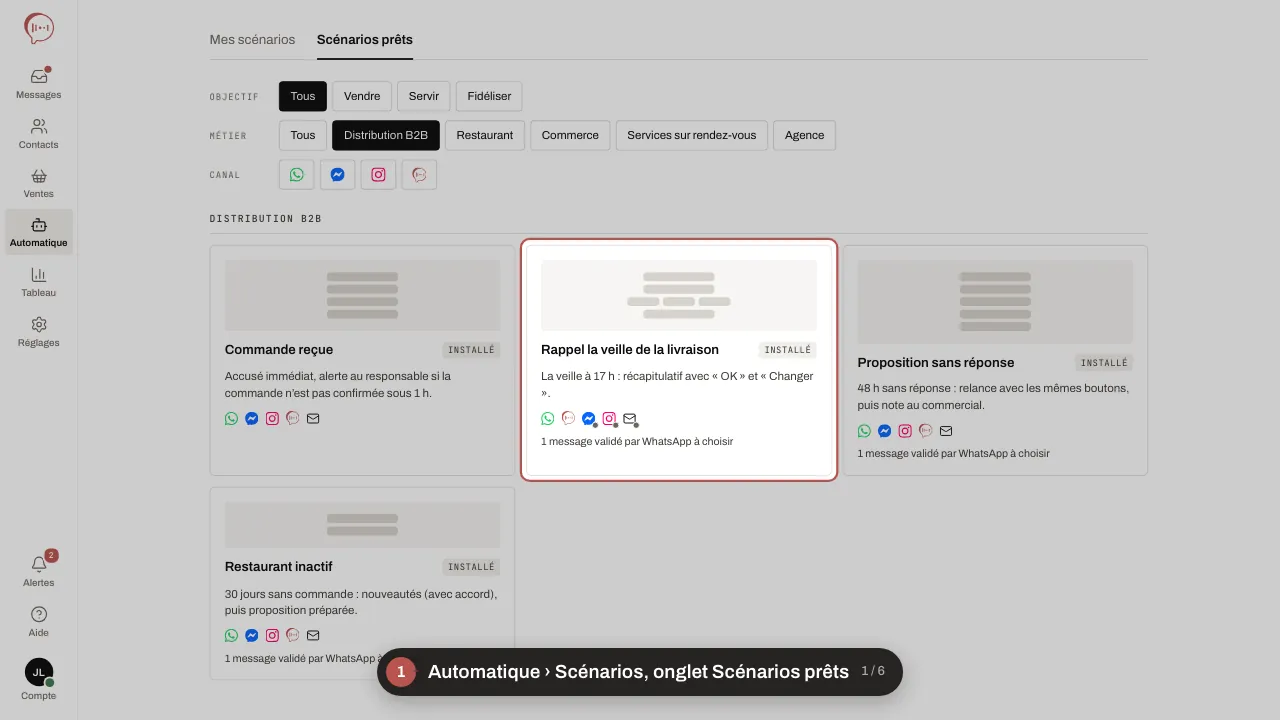
Task: Choose the Restaurant métier filter chip
Action: coord(485,135)
